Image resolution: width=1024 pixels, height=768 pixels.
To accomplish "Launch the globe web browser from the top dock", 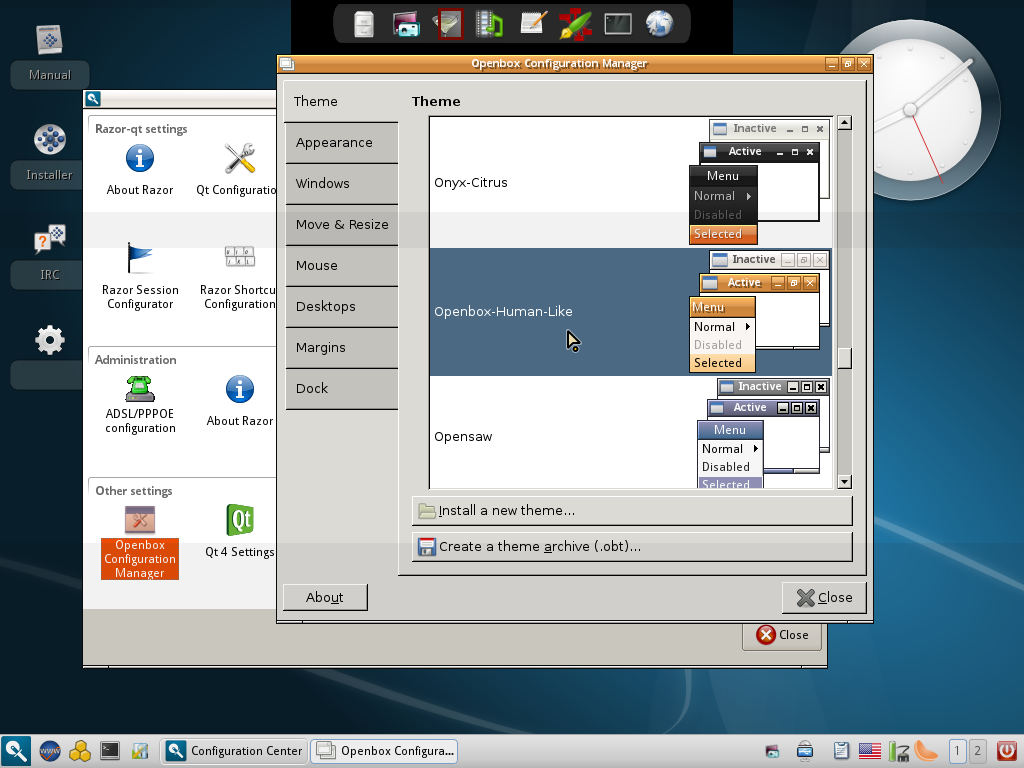I will coord(660,24).
